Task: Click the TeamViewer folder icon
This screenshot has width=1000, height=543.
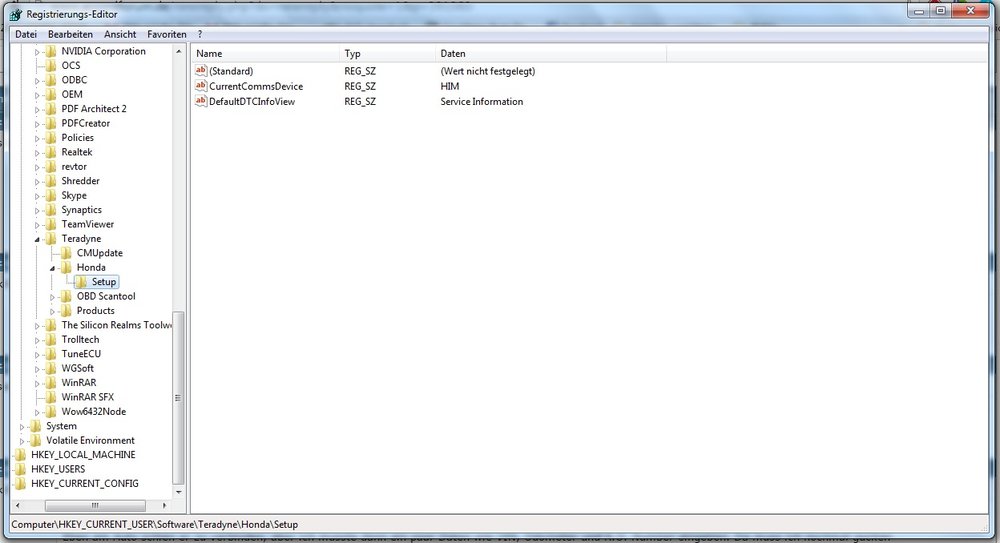Action: (x=52, y=225)
